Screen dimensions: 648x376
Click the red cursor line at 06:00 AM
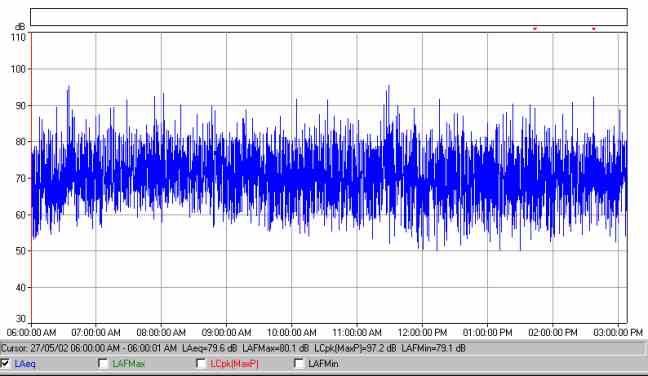[x=31, y=178]
